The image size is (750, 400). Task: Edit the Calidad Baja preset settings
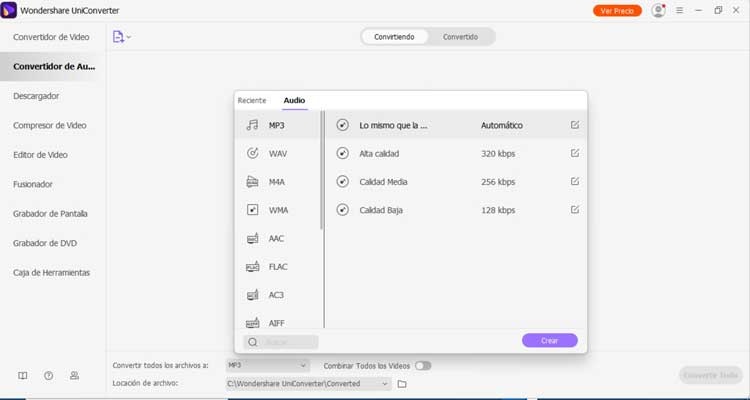575,210
